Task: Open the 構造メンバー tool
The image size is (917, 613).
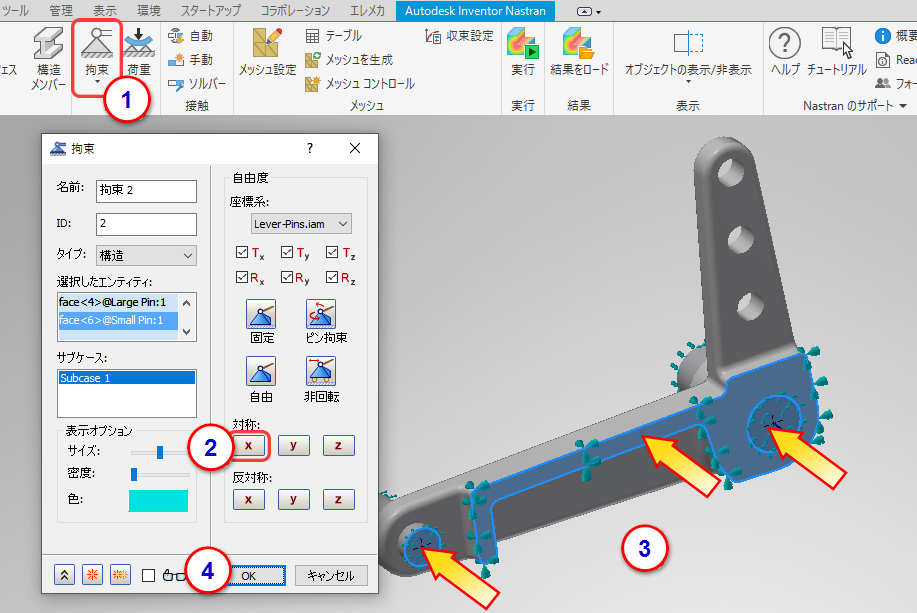Action: coord(49,58)
